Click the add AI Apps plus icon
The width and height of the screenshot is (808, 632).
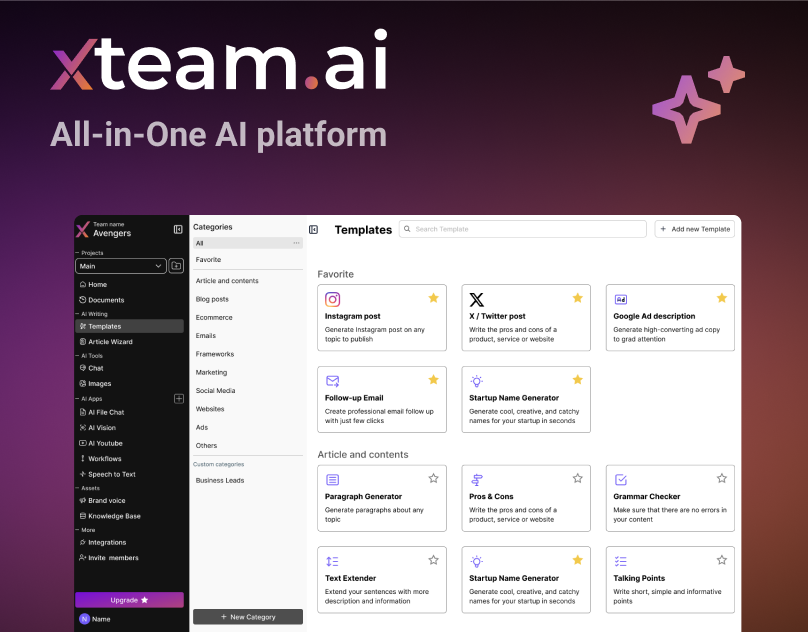pyautogui.click(x=179, y=398)
